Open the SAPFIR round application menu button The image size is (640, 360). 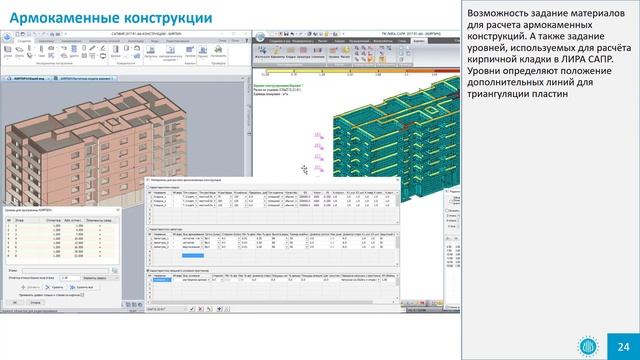[8, 38]
